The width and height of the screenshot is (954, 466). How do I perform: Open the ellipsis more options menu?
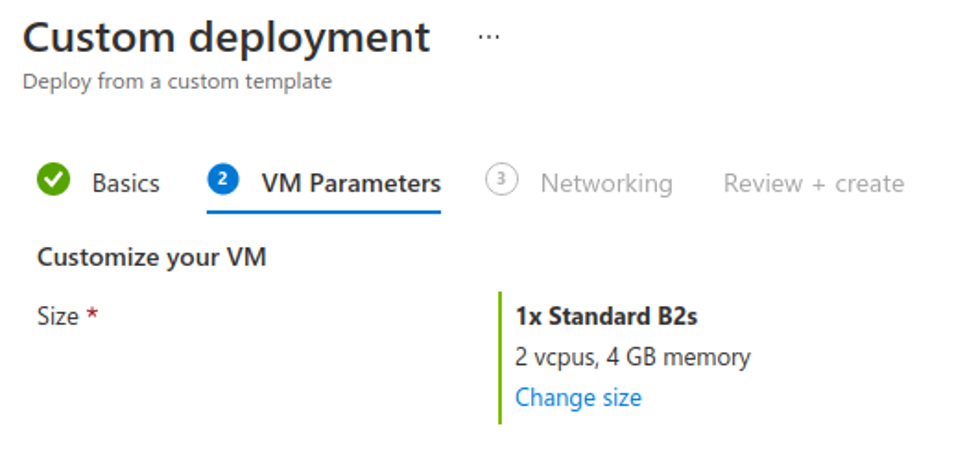(x=488, y=37)
